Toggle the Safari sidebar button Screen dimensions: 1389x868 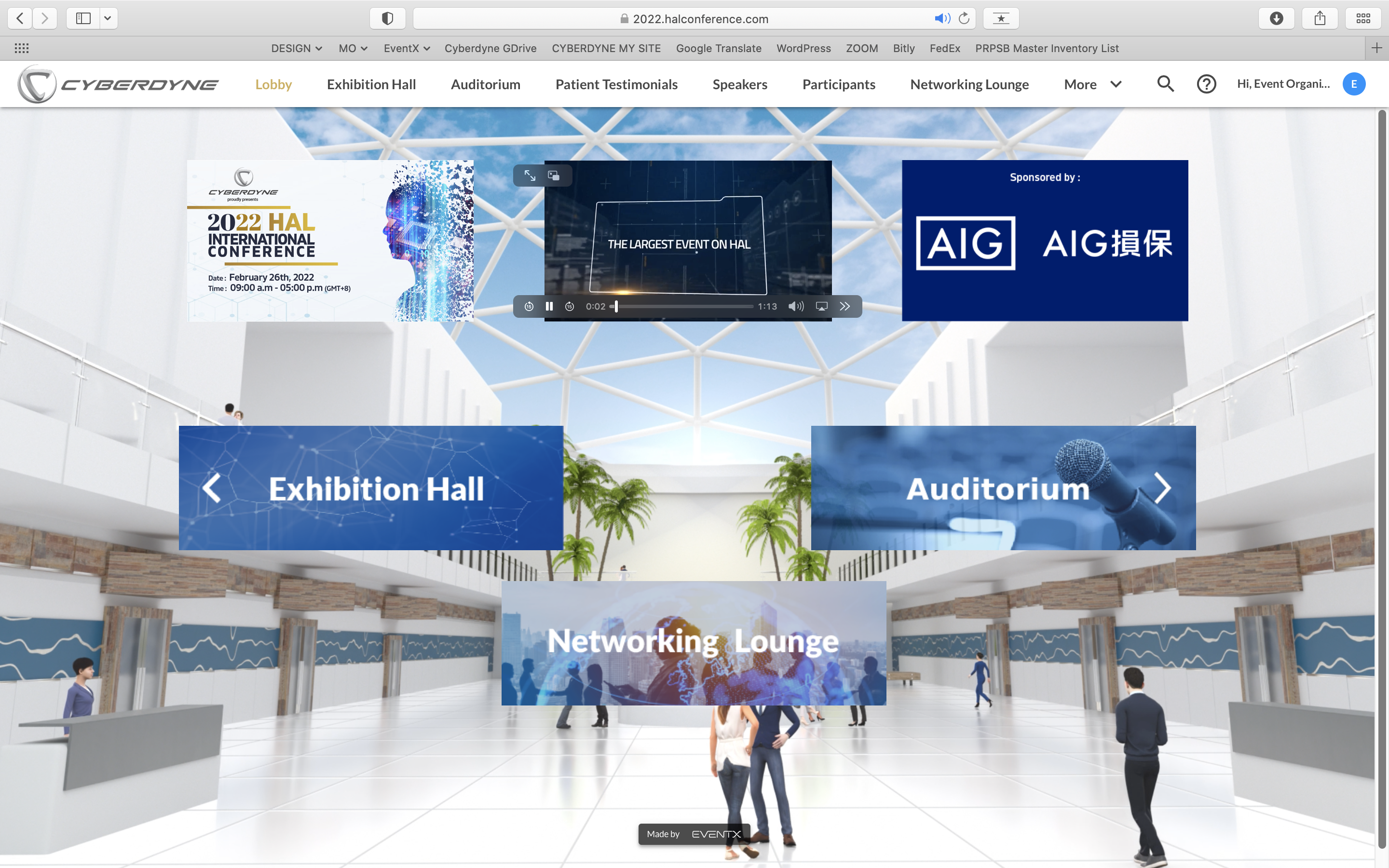click(x=83, y=18)
